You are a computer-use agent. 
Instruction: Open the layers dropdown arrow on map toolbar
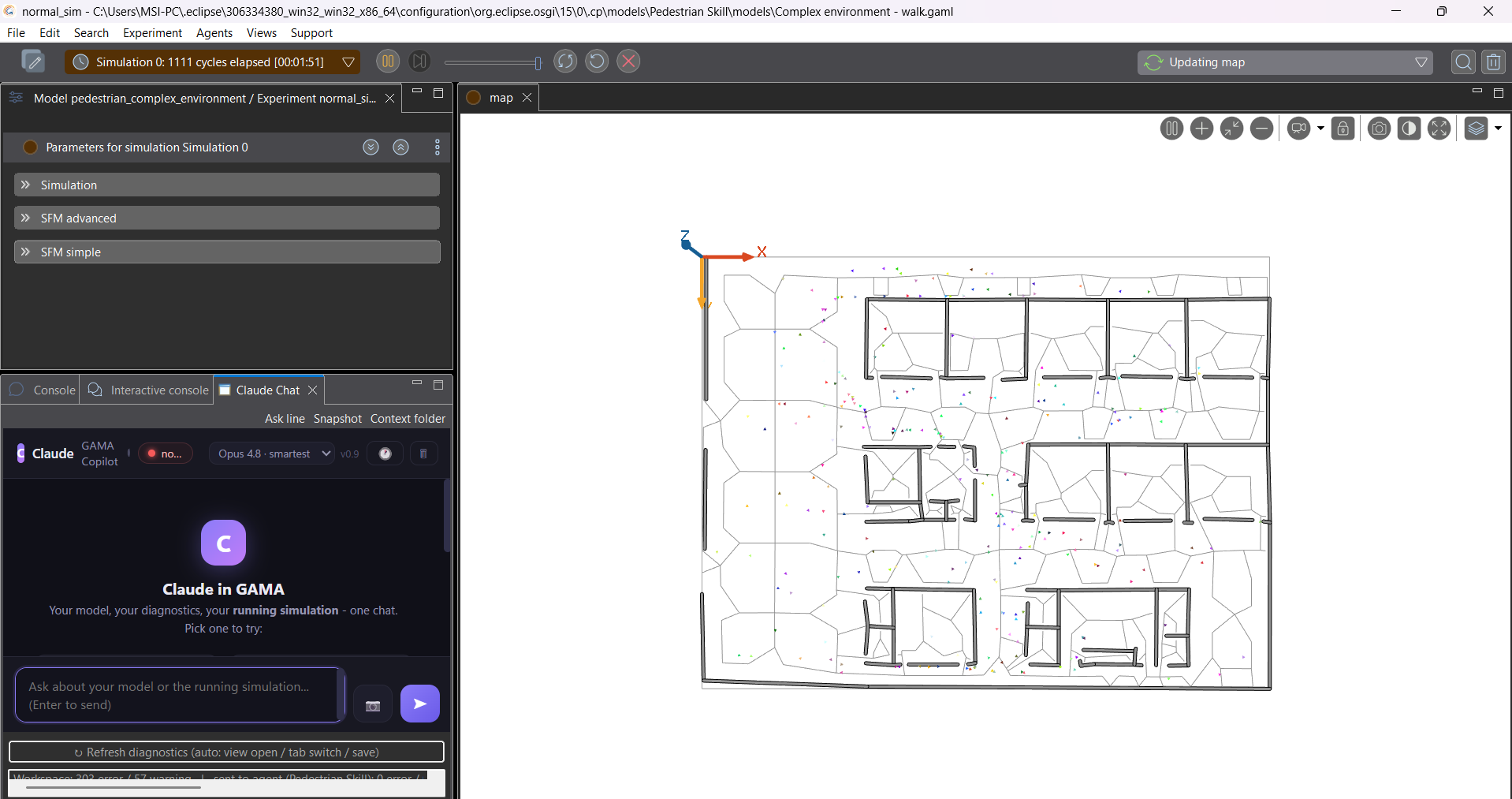coord(1498,129)
